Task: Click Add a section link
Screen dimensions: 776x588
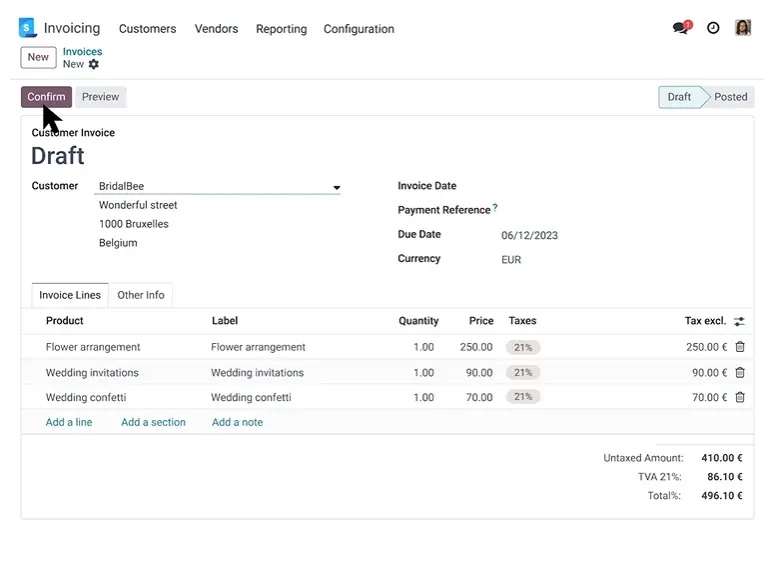Action: point(153,422)
